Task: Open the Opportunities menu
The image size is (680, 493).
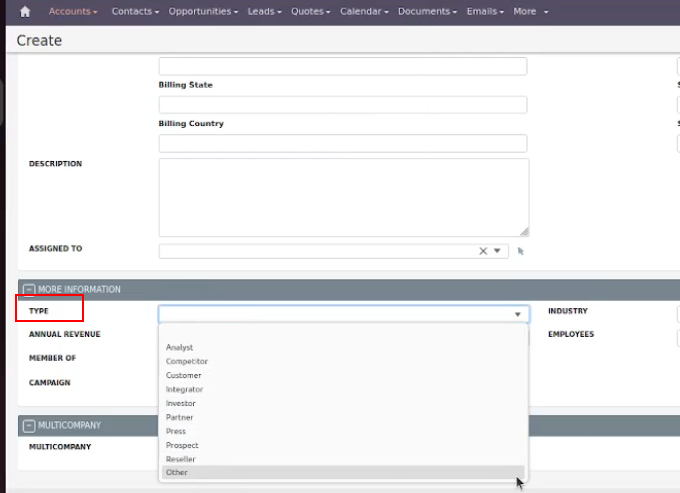Action: click(x=203, y=12)
